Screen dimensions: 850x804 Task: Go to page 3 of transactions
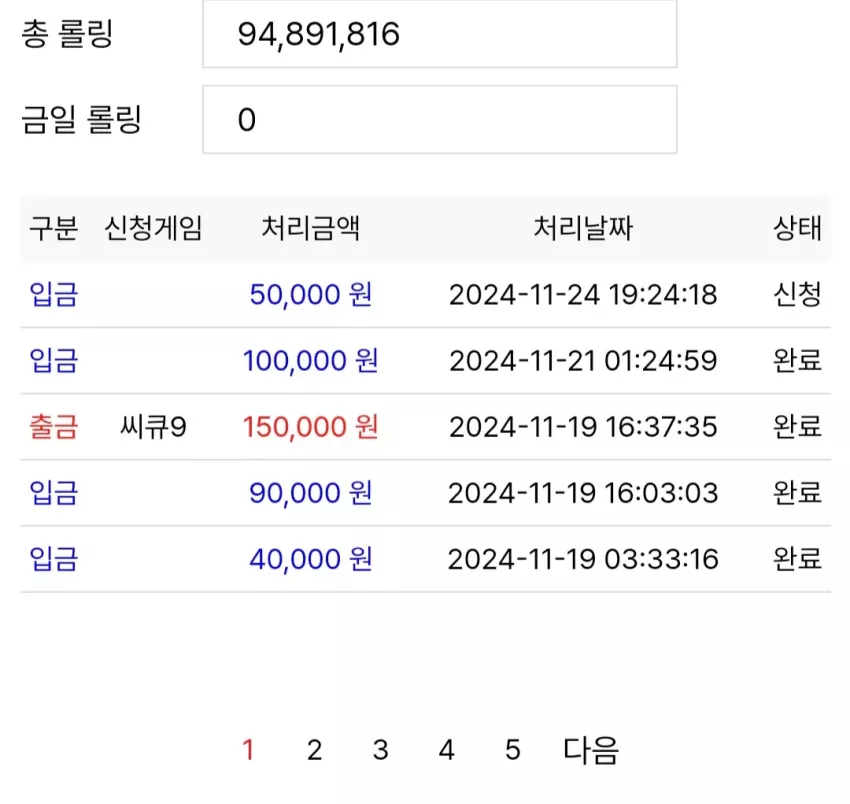pos(381,750)
